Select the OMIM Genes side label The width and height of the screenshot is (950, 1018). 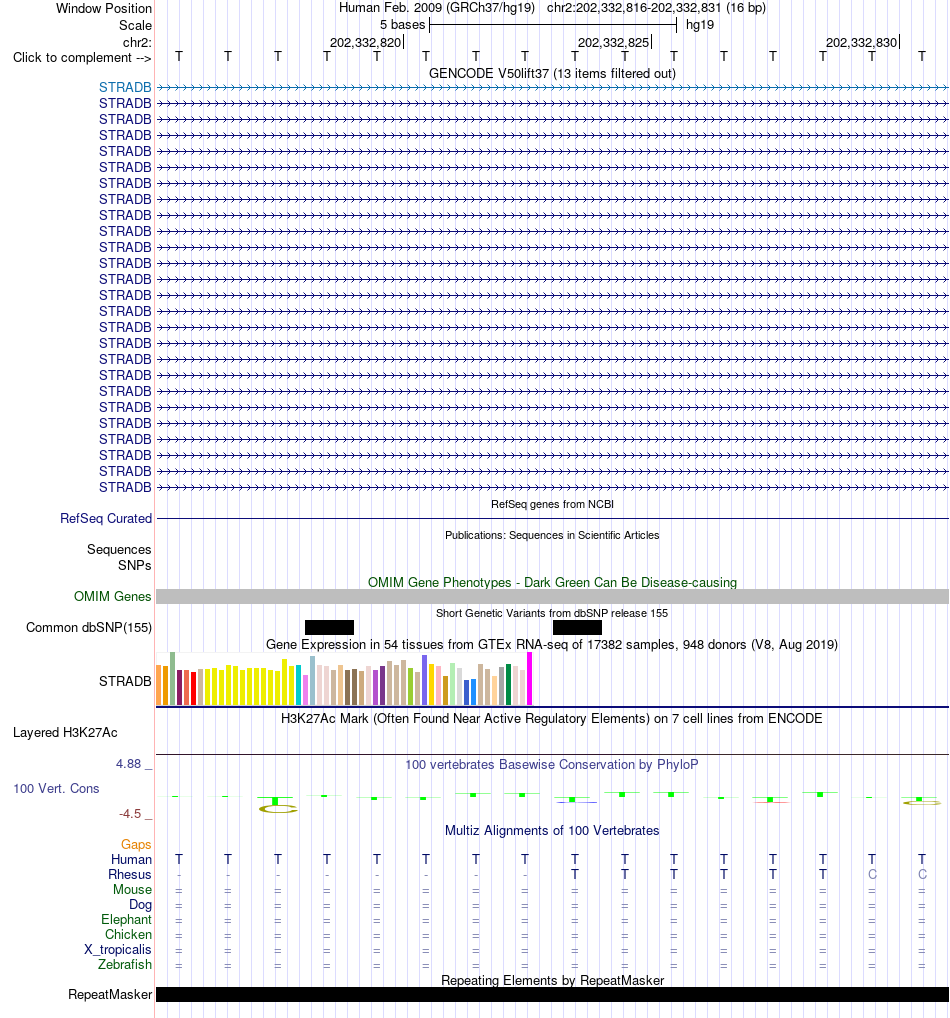click(x=112, y=596)
